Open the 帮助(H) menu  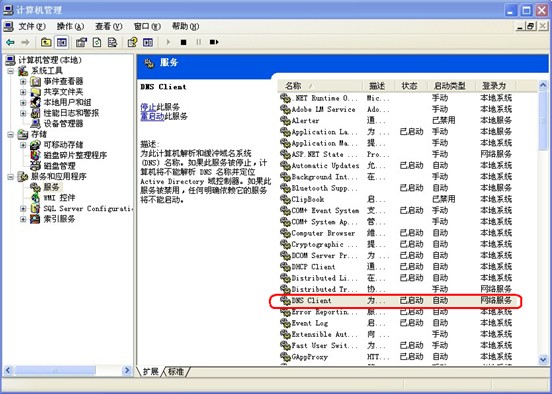[186, 26]
